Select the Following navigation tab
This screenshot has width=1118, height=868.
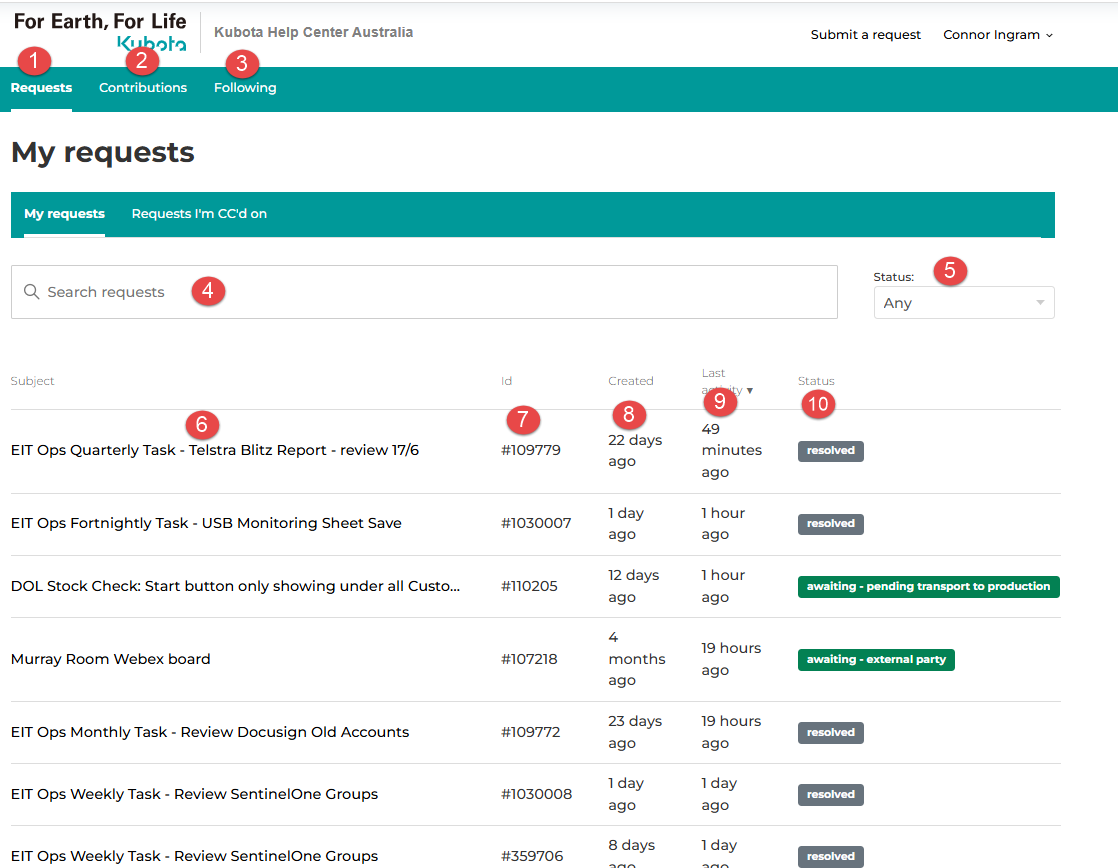pyautogui.click(x=244, y=87)
